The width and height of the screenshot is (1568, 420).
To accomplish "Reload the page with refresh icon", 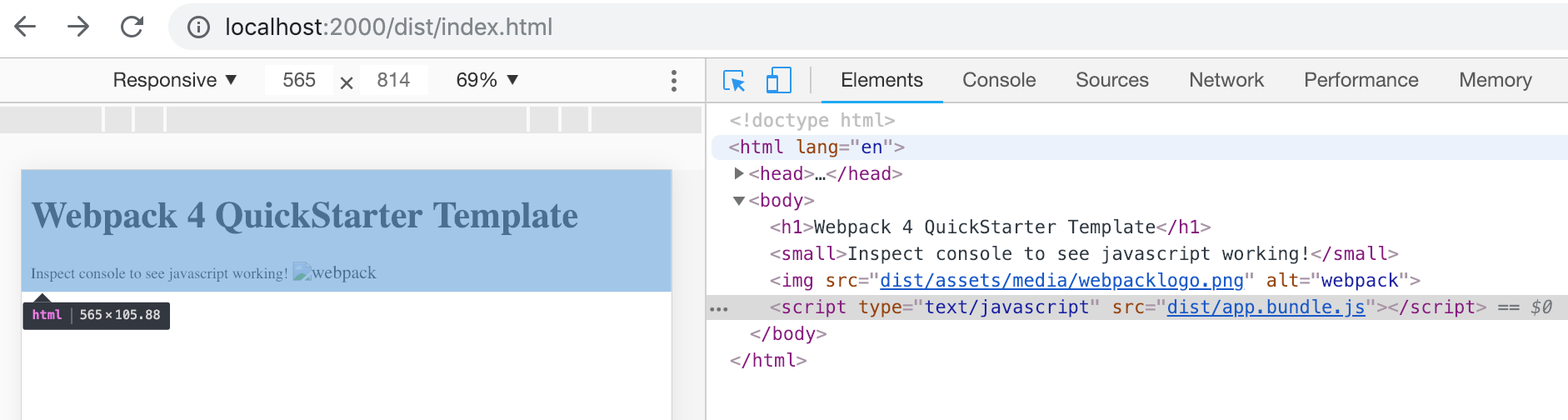I will [132, 27].
